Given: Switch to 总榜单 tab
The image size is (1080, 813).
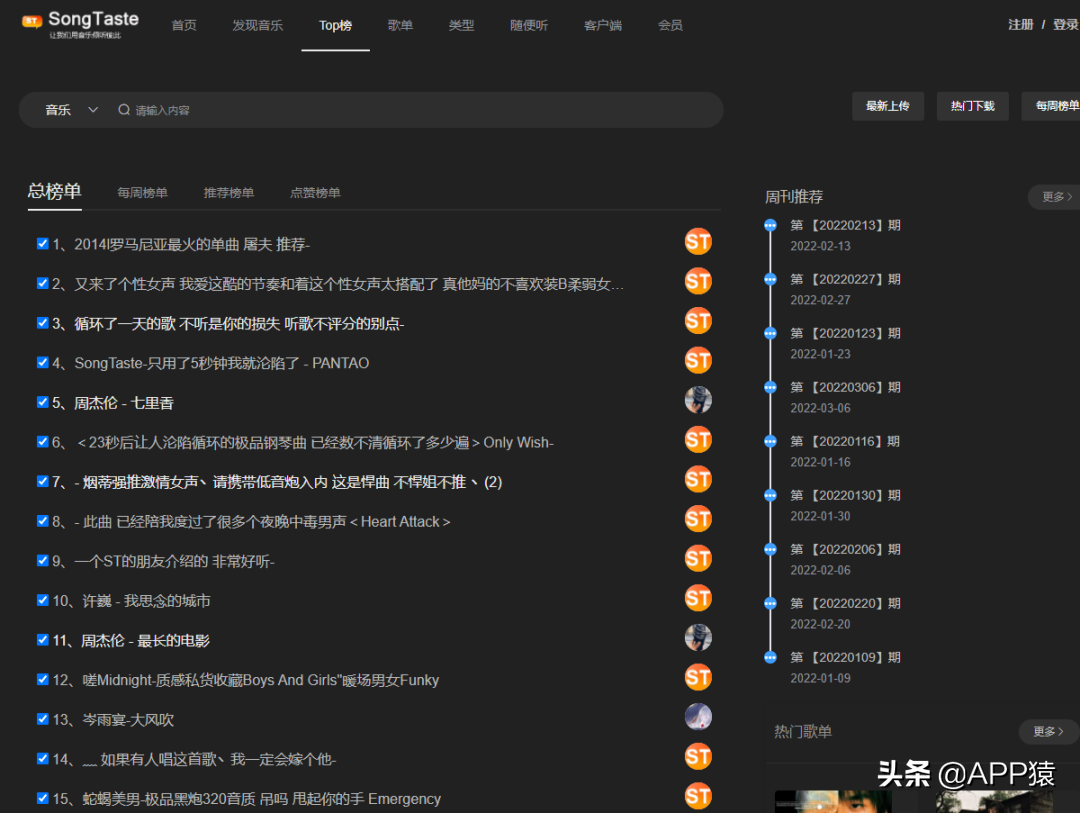Looking at the screenshot, I should [x=54, y=191].
